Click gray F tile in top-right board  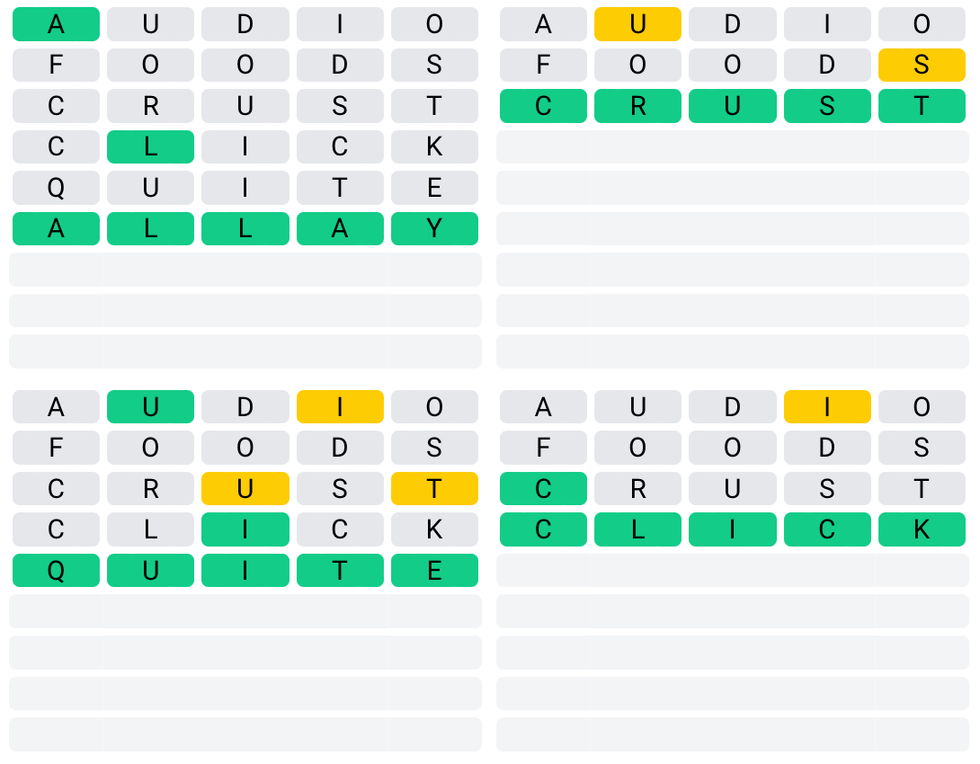click(x=543, y=65)
